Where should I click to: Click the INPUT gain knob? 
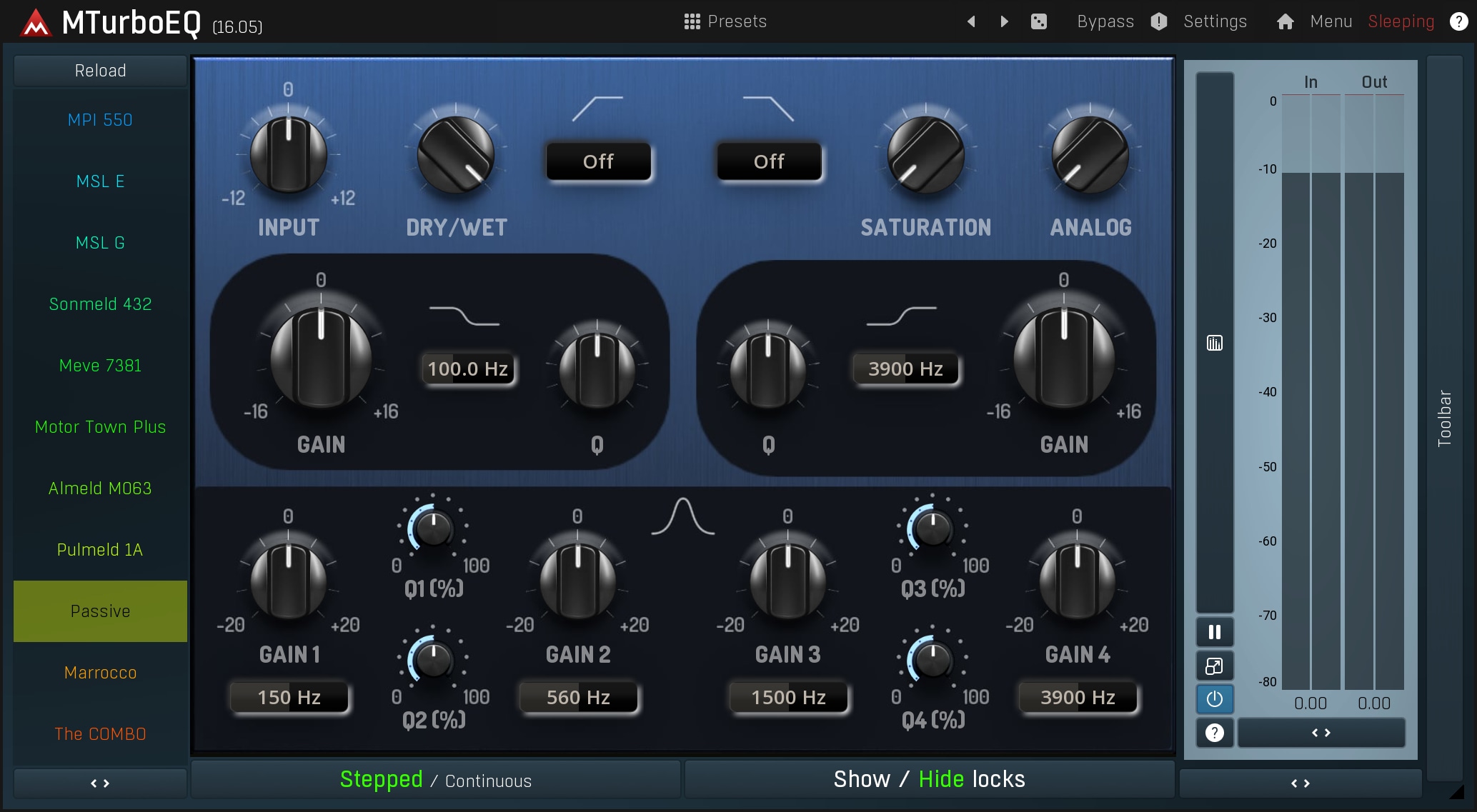coord(288,154)
